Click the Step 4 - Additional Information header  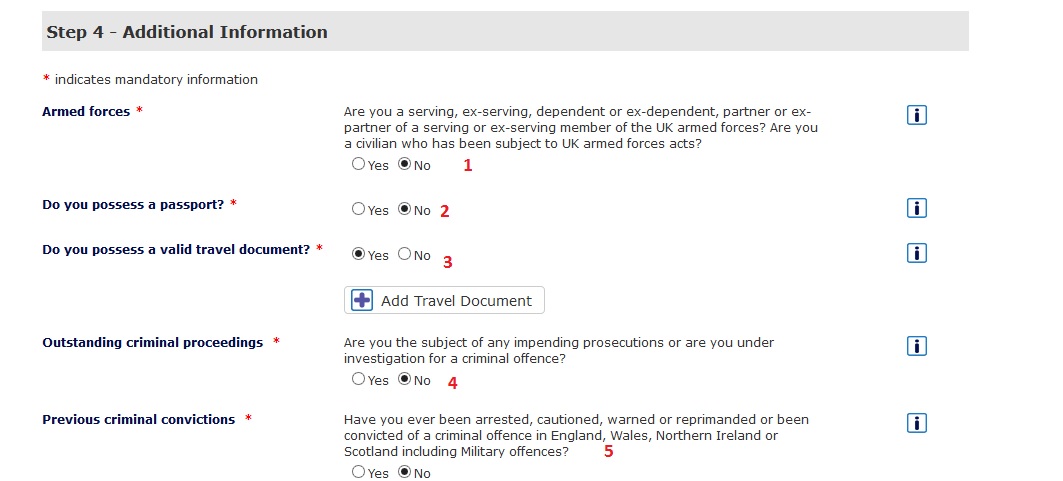coord(187,32)
